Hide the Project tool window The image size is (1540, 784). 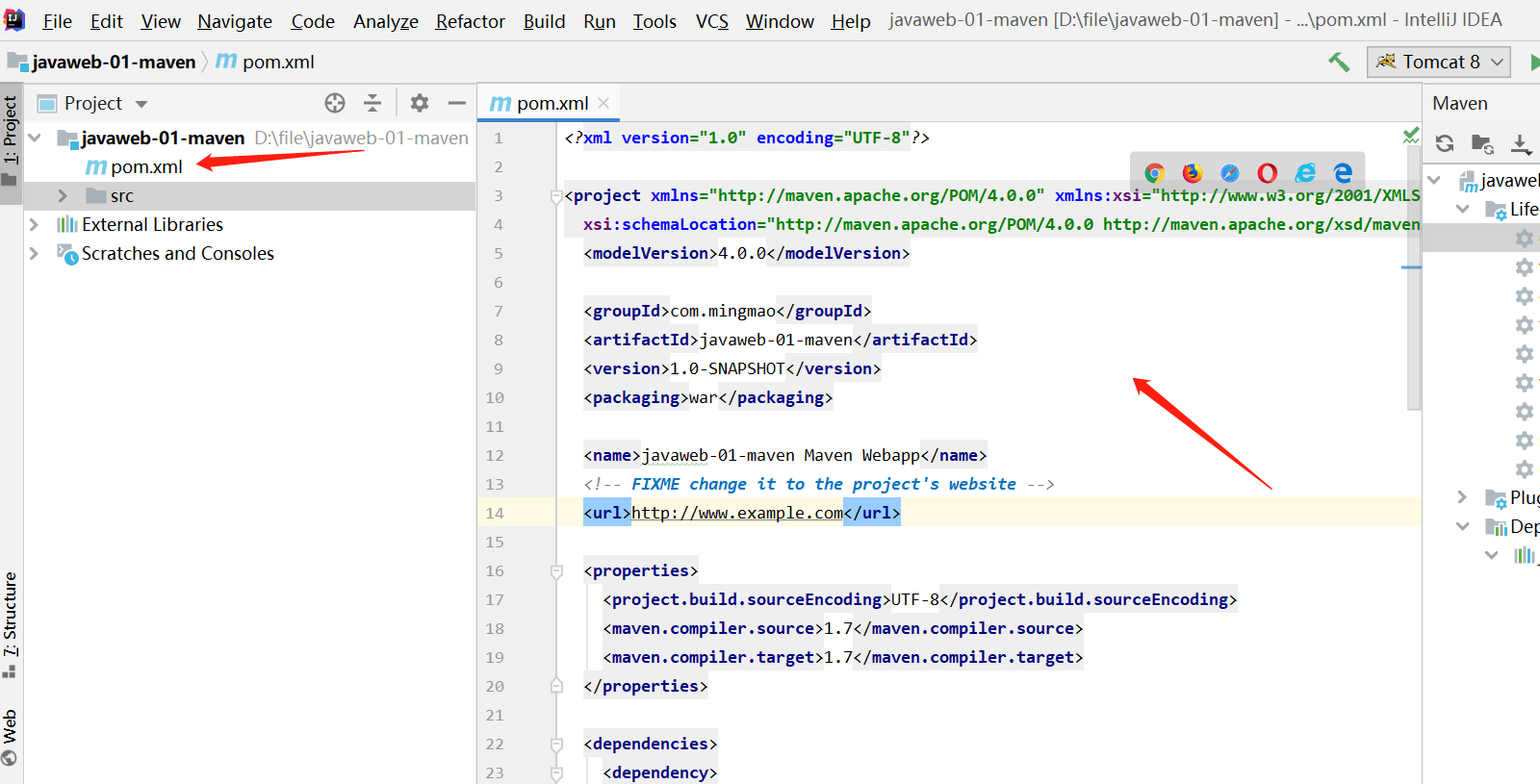click(457, 103)
